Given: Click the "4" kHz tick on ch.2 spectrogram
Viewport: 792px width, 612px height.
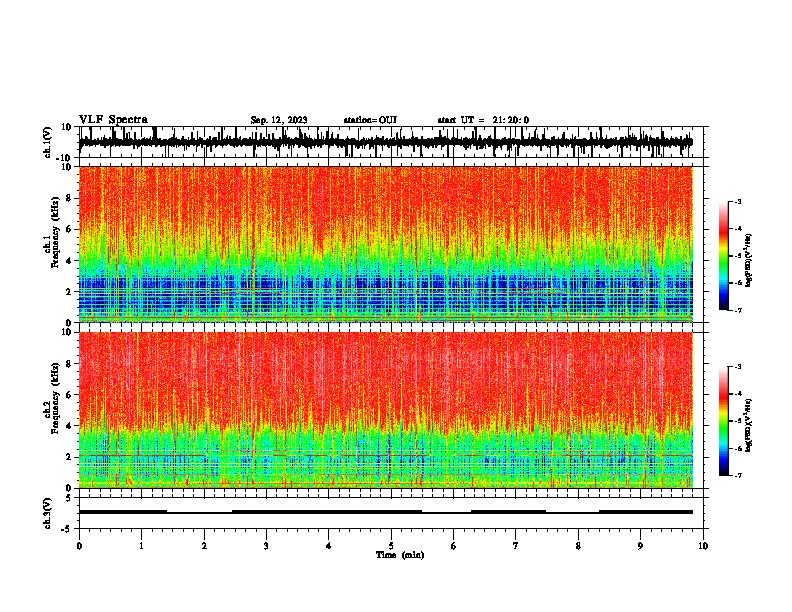Looking at the screenshot, I should (69, 426).
